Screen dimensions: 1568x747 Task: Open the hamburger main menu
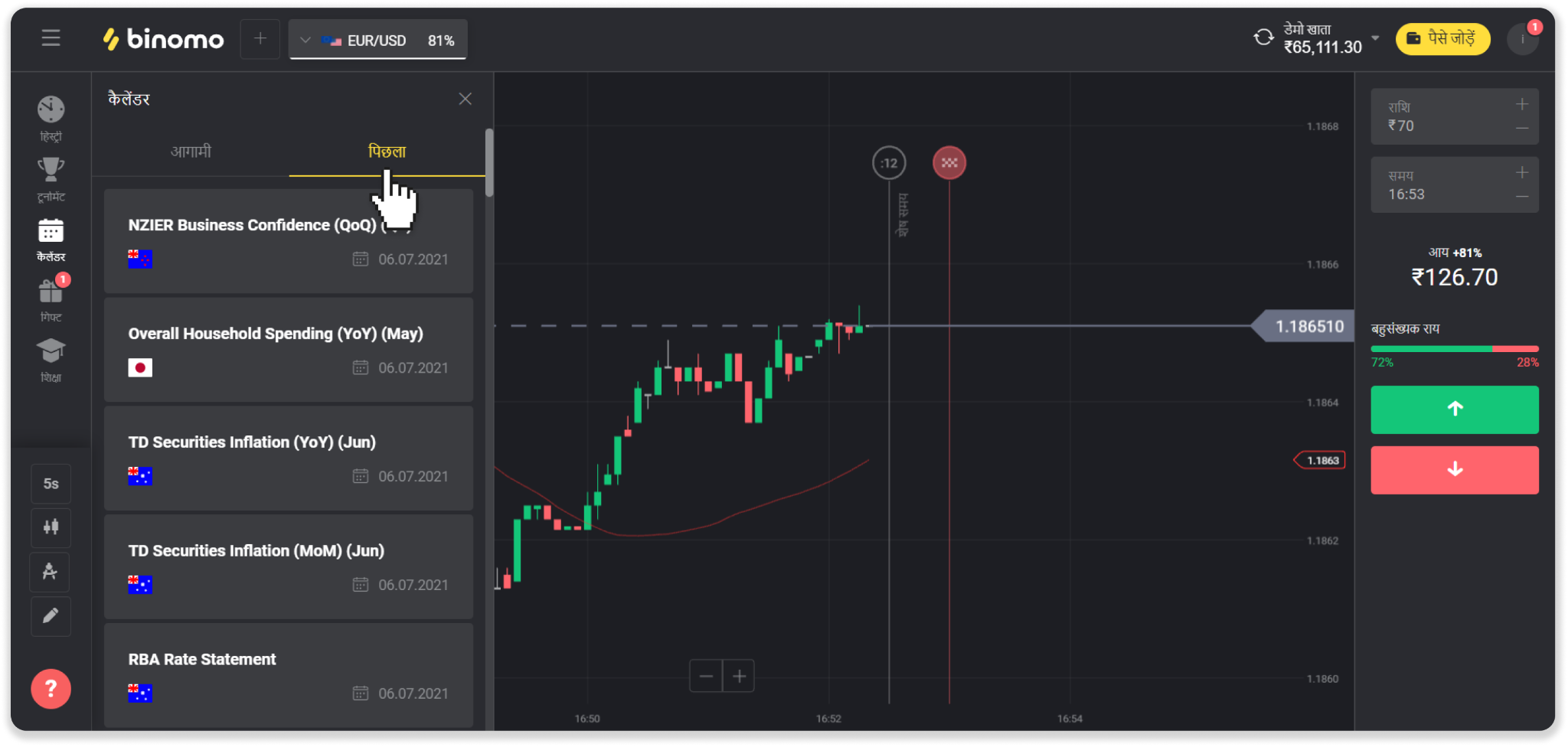tap(51, 38)
